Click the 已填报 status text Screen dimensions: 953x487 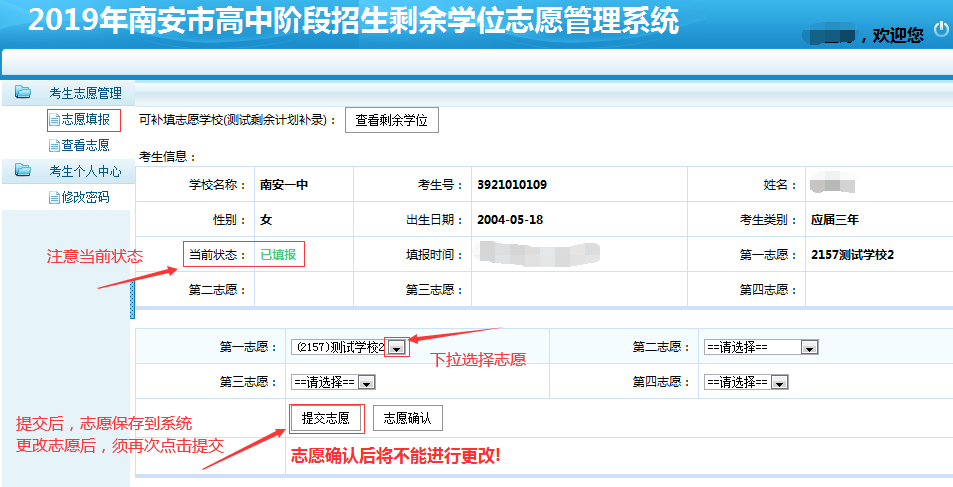[278, 255]
